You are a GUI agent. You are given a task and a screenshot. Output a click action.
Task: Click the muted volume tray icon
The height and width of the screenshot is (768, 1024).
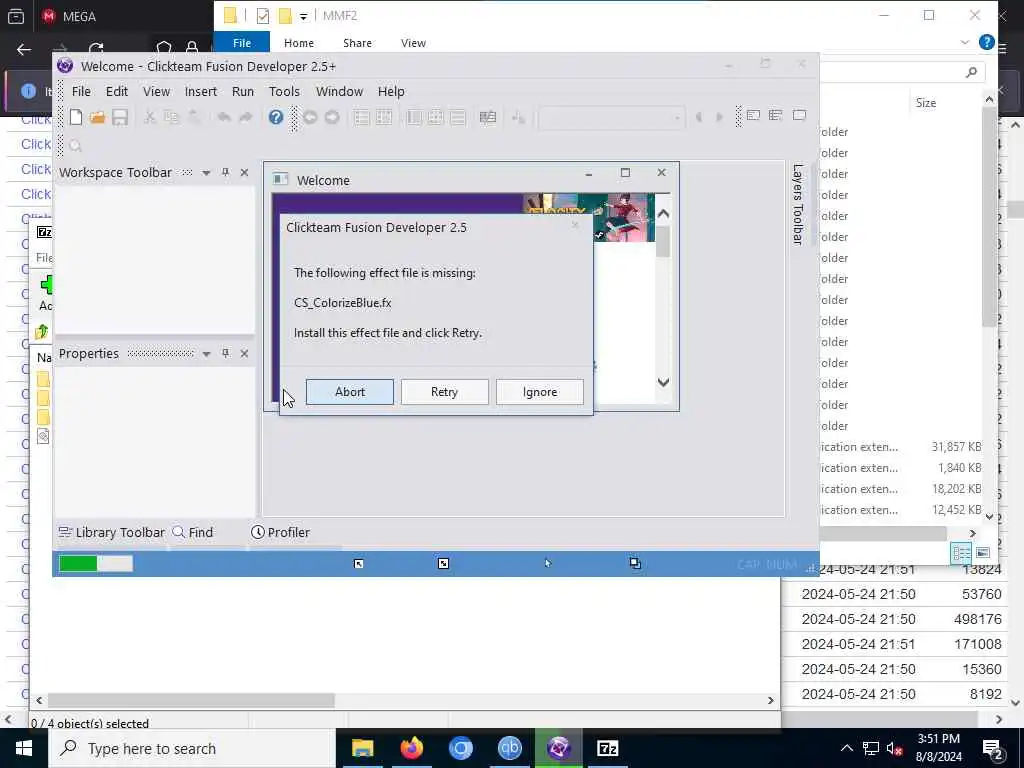coord(895,748)
